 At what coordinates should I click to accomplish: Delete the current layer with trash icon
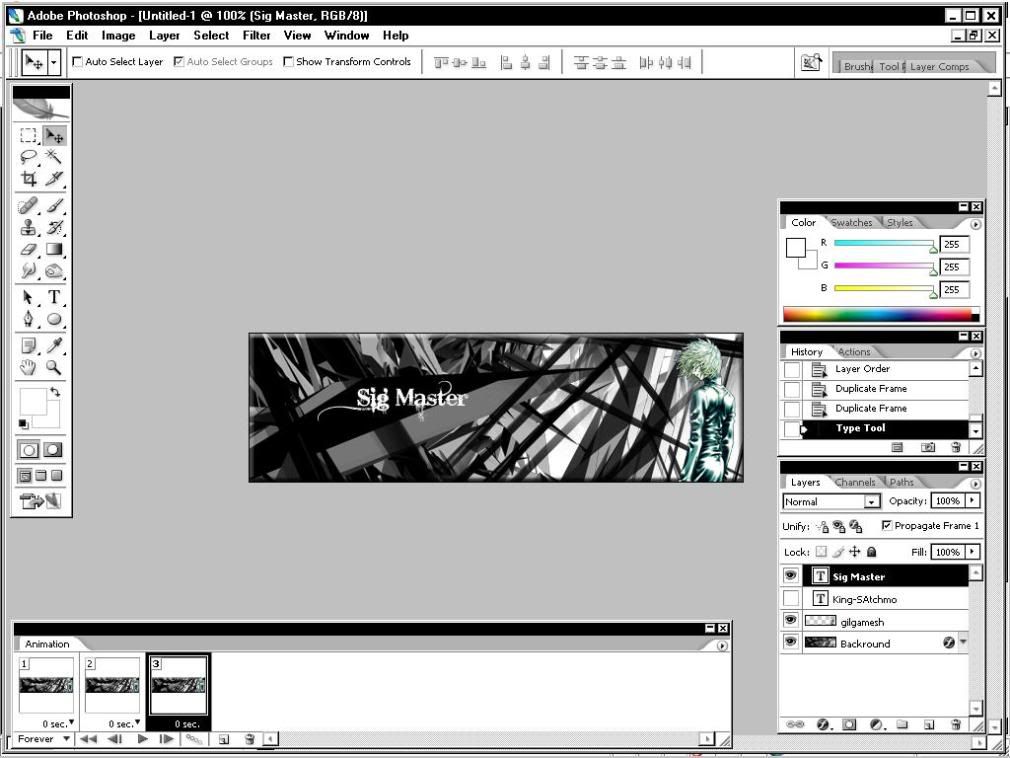click(956, 725)
